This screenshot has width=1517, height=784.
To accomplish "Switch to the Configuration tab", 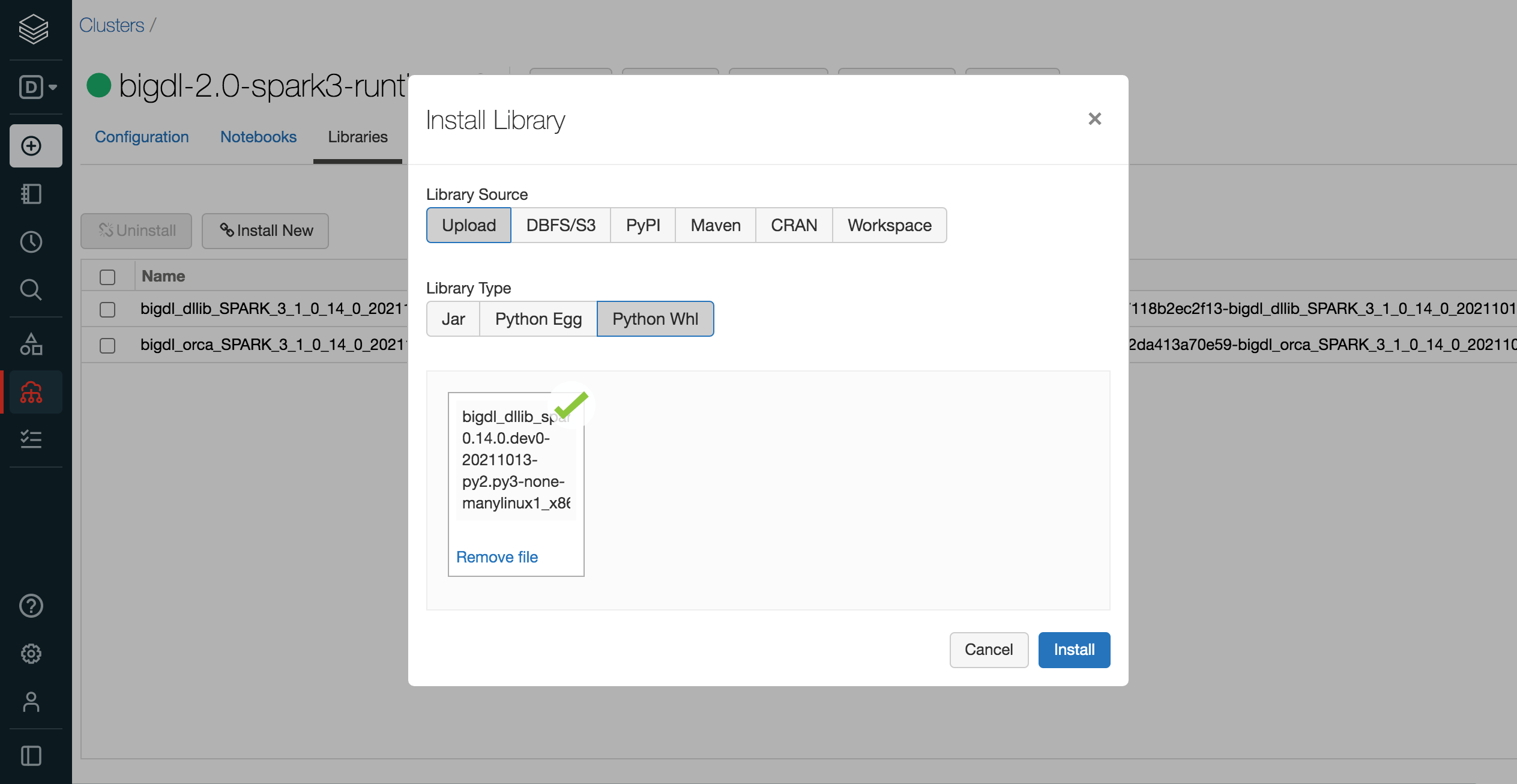I will tap(142, 137).
